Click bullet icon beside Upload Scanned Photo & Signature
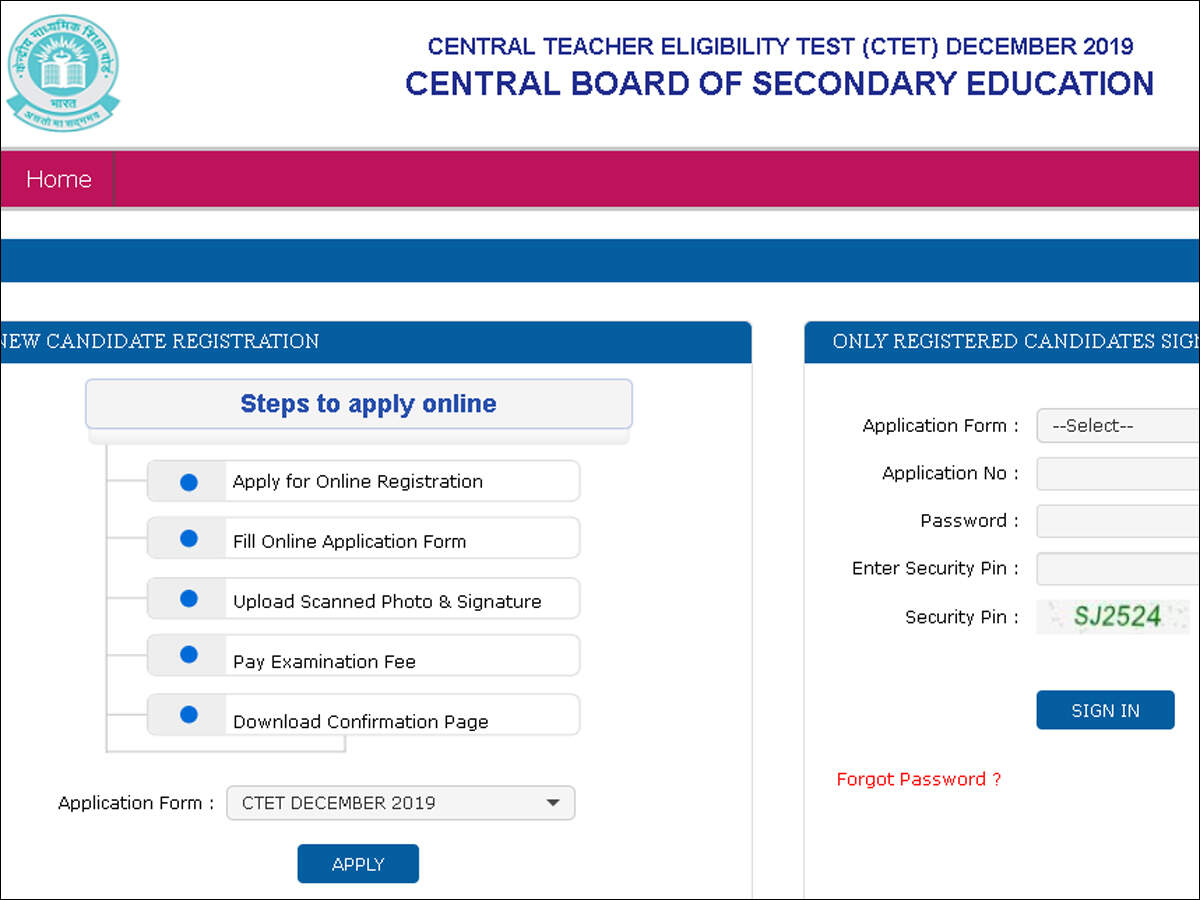This screenshot has width=1200, height=900. [x=189, y=599]
